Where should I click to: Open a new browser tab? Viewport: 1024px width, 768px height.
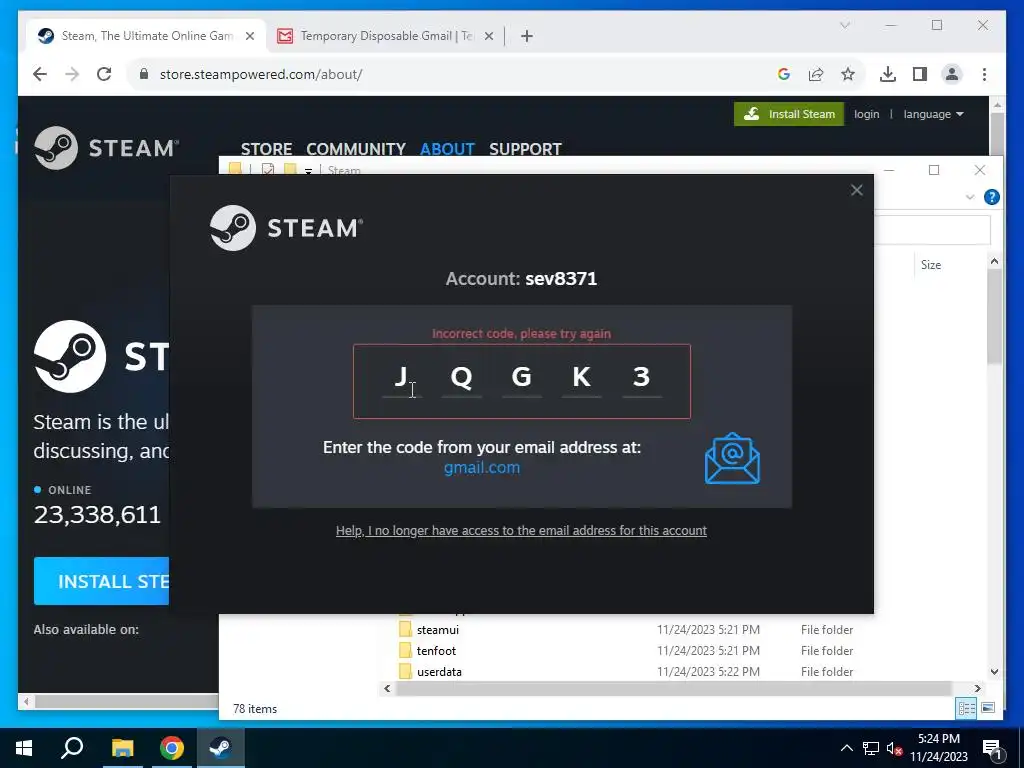tap(526, 36)
